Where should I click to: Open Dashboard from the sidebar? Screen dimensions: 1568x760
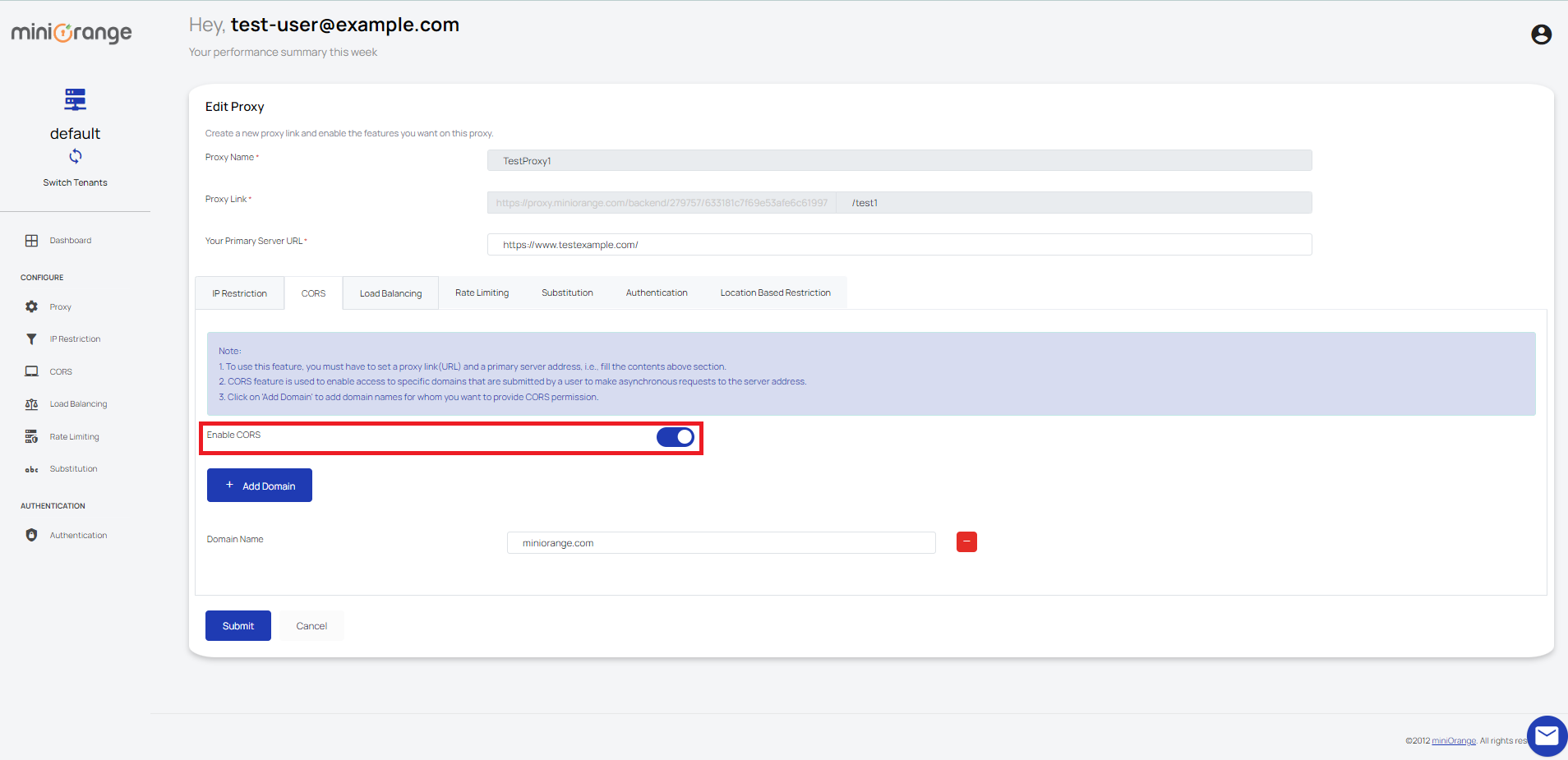click(x=71, y=241)
